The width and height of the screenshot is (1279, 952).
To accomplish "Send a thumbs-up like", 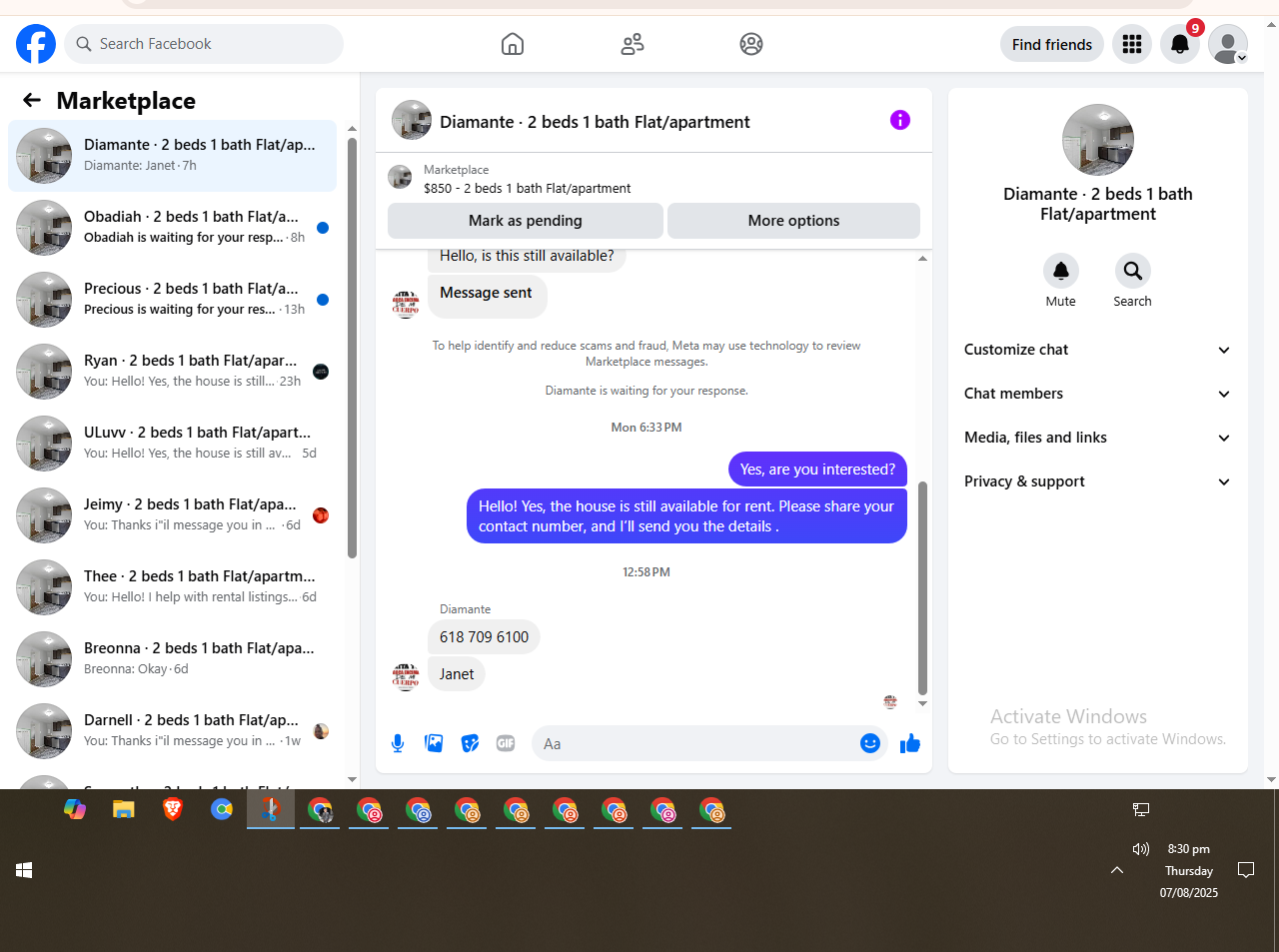I will (x=910, y=743).
